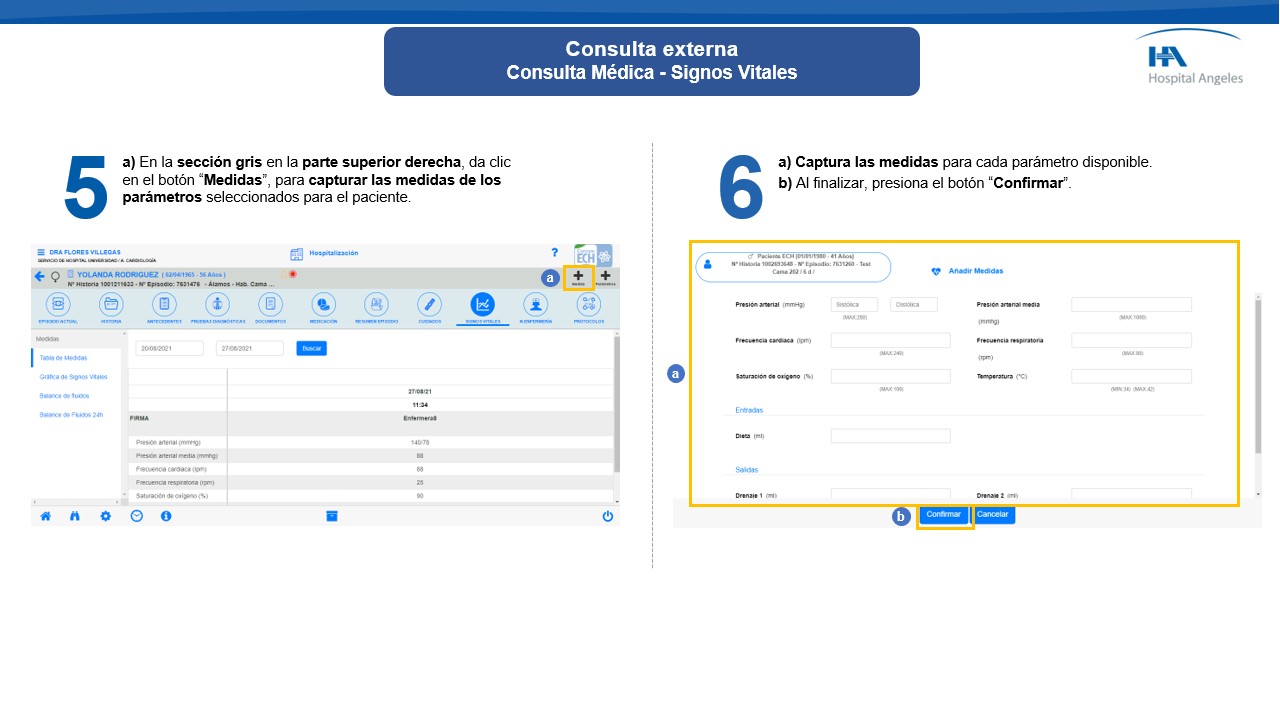
Task: Open the Protocolos section icon
Action: pos(589,304)
